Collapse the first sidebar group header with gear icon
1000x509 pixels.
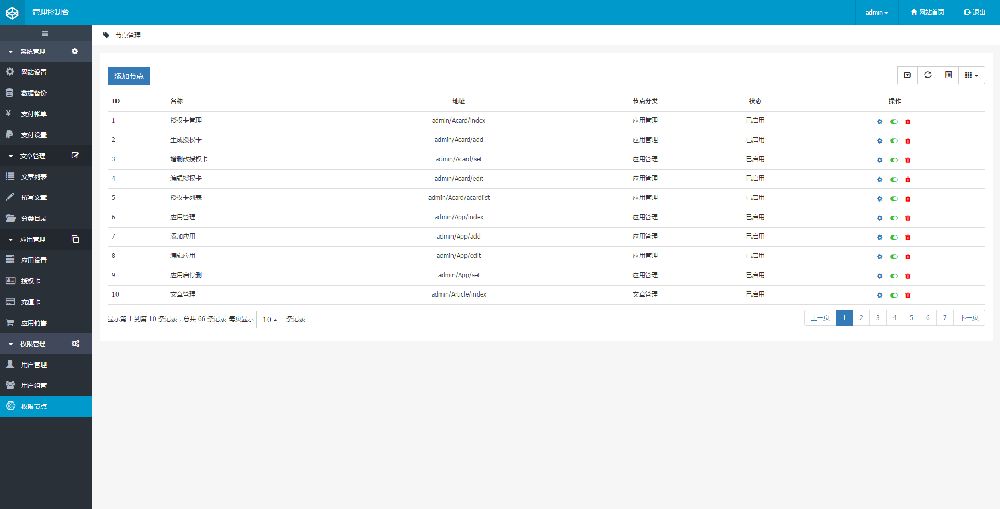pyautogui.click(x=46, y=51)
